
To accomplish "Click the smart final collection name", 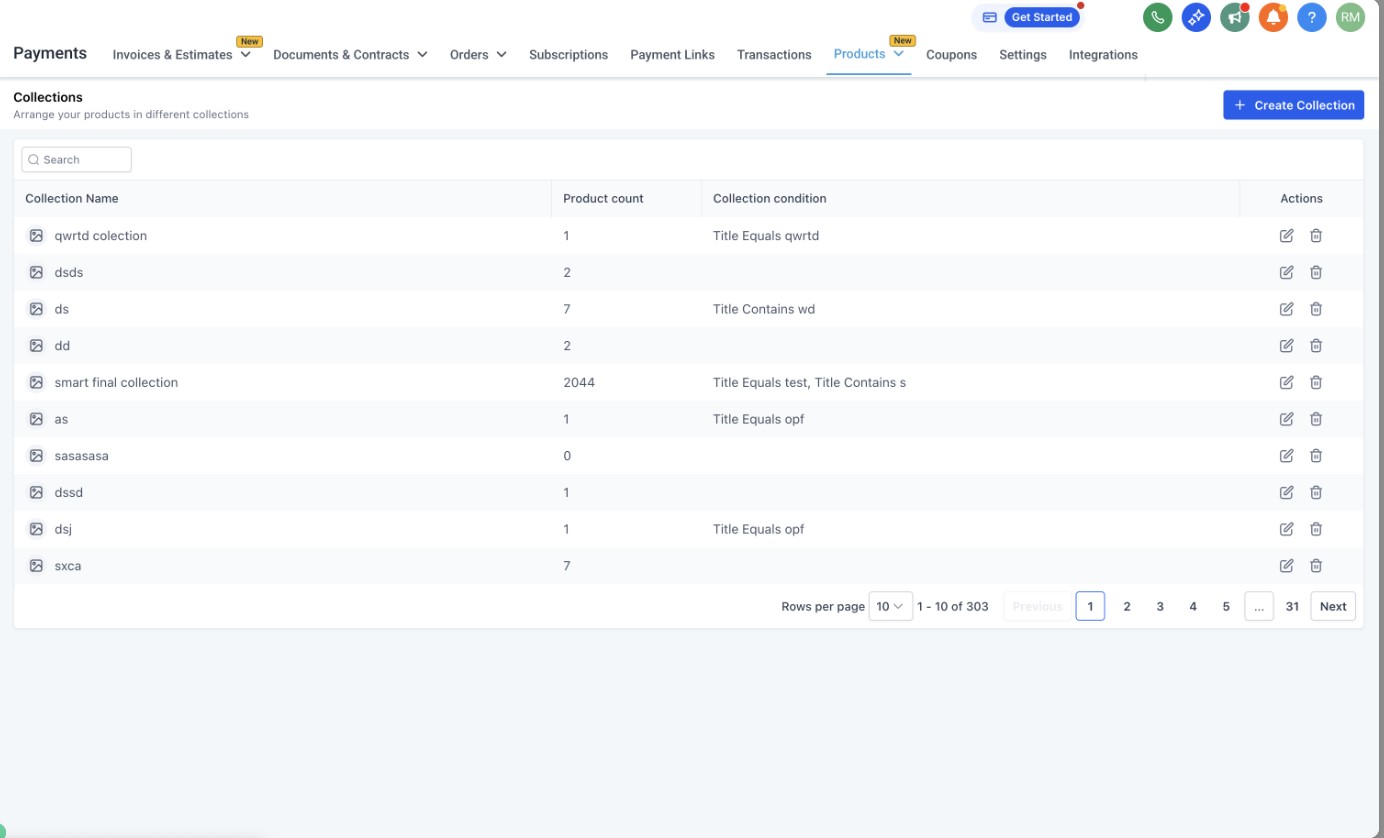I will point(116,382).
